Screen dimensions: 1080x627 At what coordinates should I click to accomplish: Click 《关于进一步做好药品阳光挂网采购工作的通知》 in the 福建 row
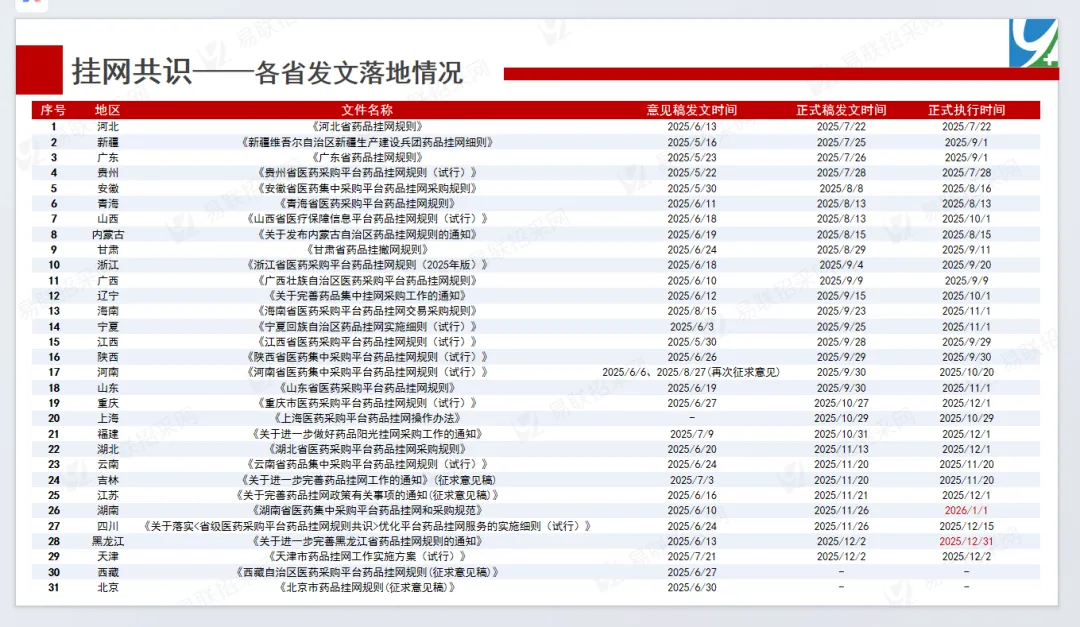pyautogui.click(x=367, y=434)
